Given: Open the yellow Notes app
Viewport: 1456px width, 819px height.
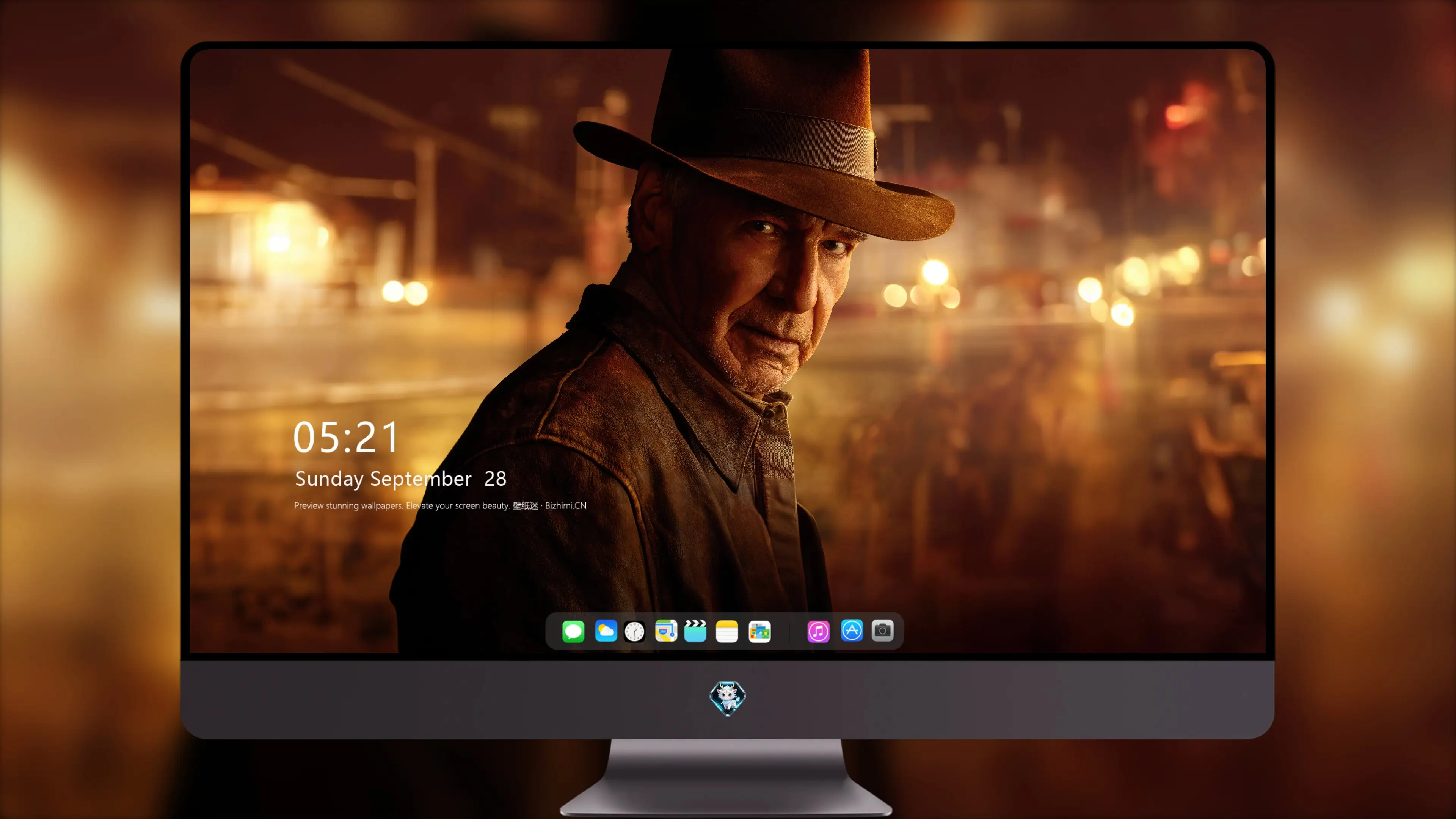Looking at the screenshot, I should tap(727, 631).
